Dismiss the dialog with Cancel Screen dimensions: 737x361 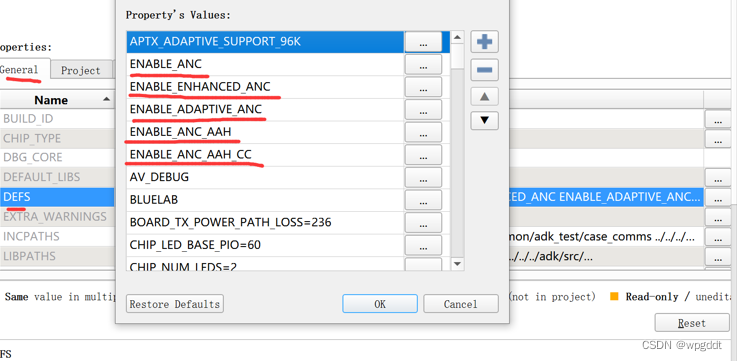click(x=461, y=304)
